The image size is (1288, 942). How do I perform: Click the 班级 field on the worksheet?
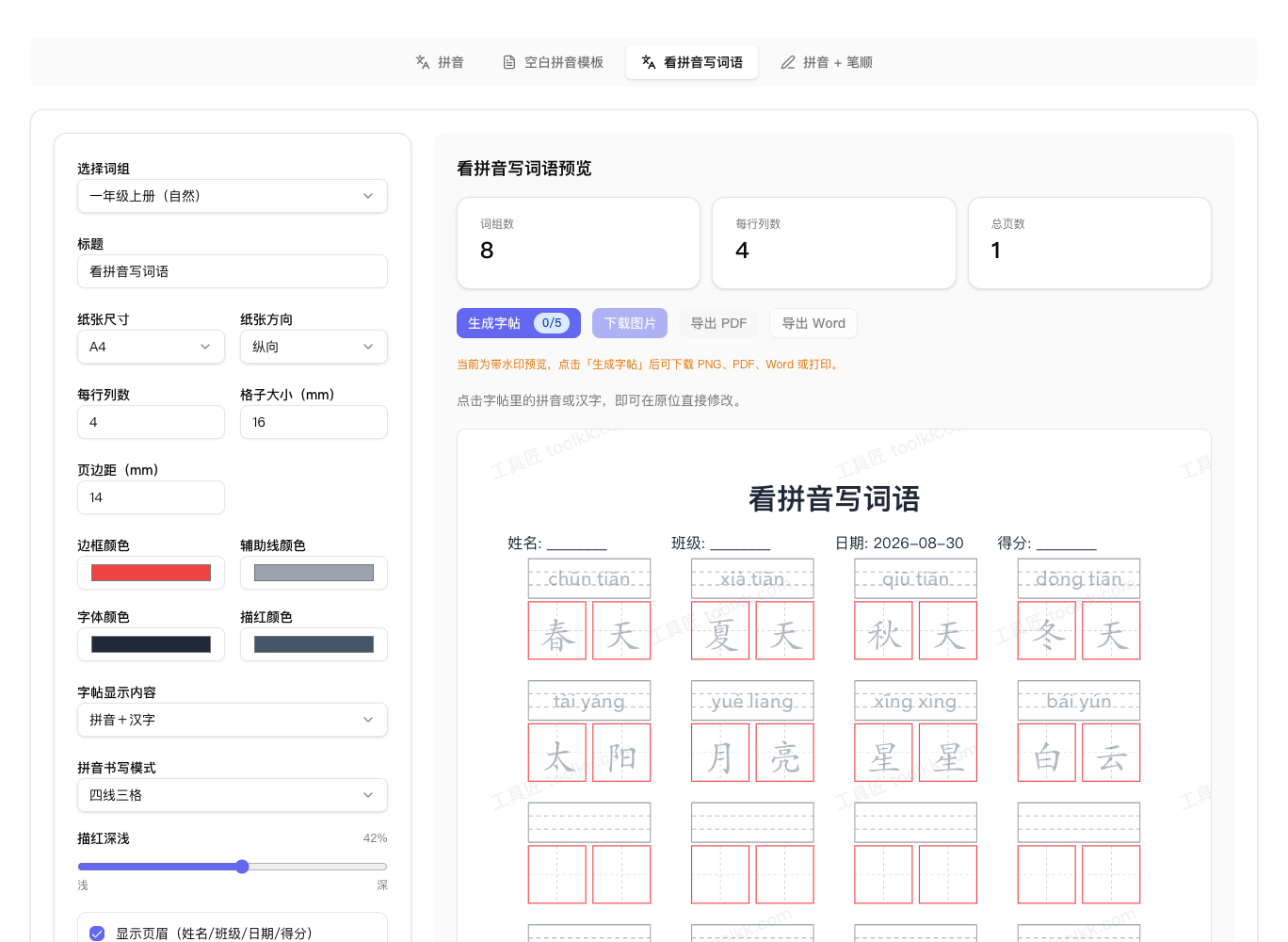721,543
